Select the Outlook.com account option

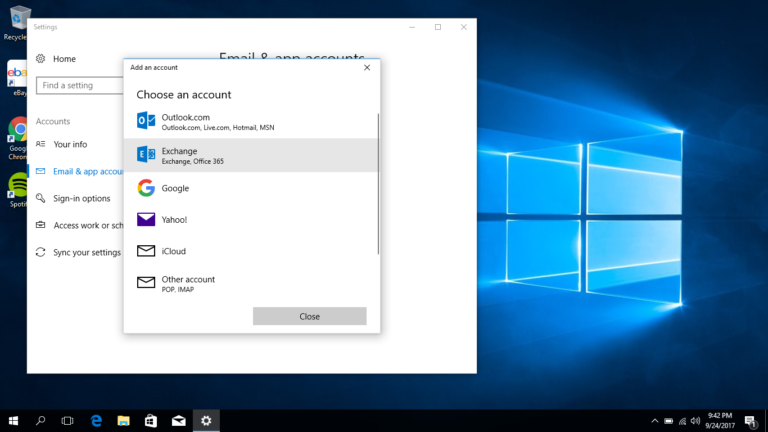click(250, 121)
